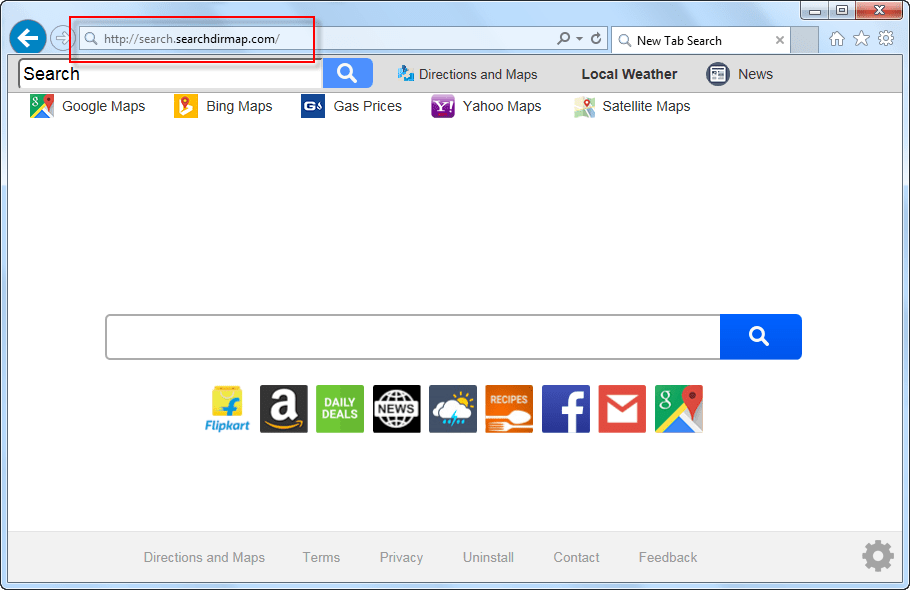The height and width of the screenshot is (590, 910).
Task: Click the Google Maps icon in bookmarks row
Action: 42,106
